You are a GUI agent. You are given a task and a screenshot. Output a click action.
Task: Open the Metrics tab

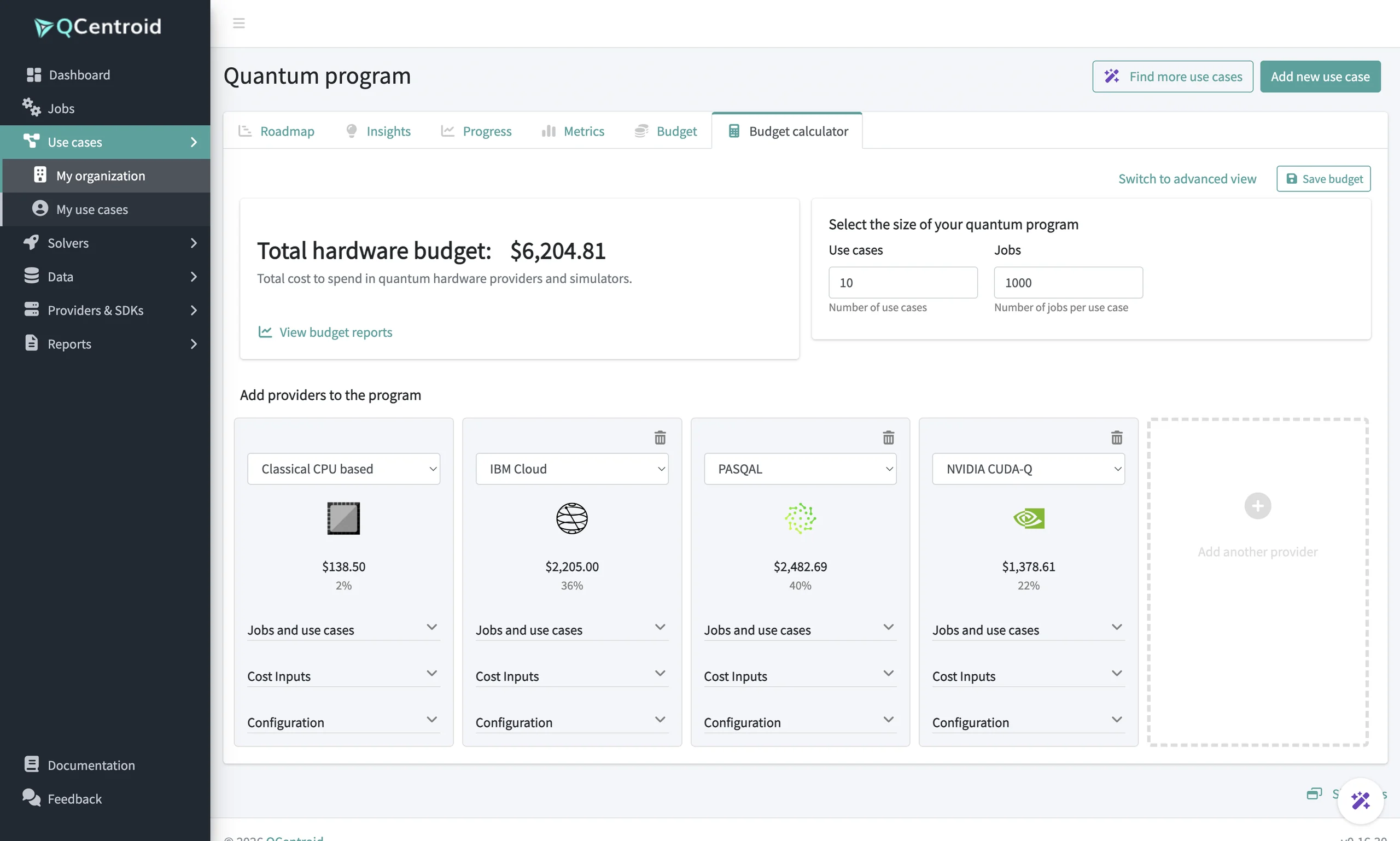coord(573,131)
